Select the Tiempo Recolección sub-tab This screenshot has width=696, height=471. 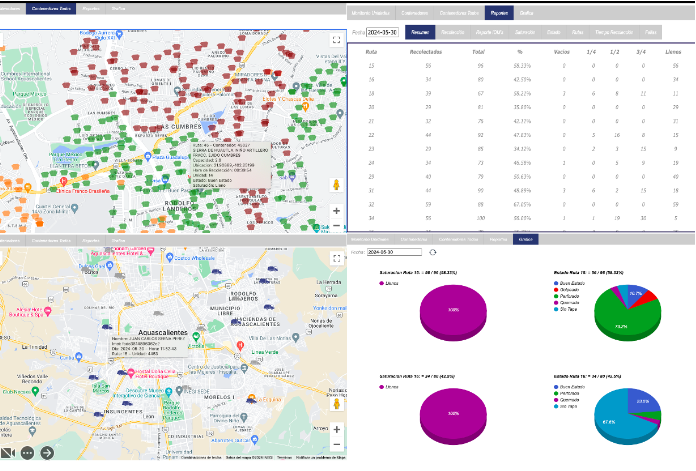point(614,32)
